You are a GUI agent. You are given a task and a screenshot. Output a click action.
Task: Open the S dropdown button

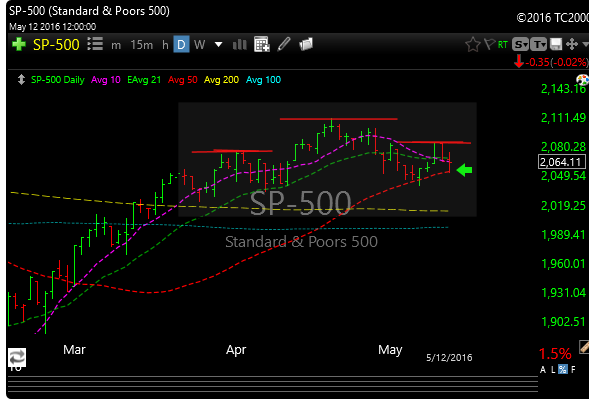[x=520, y=44]
